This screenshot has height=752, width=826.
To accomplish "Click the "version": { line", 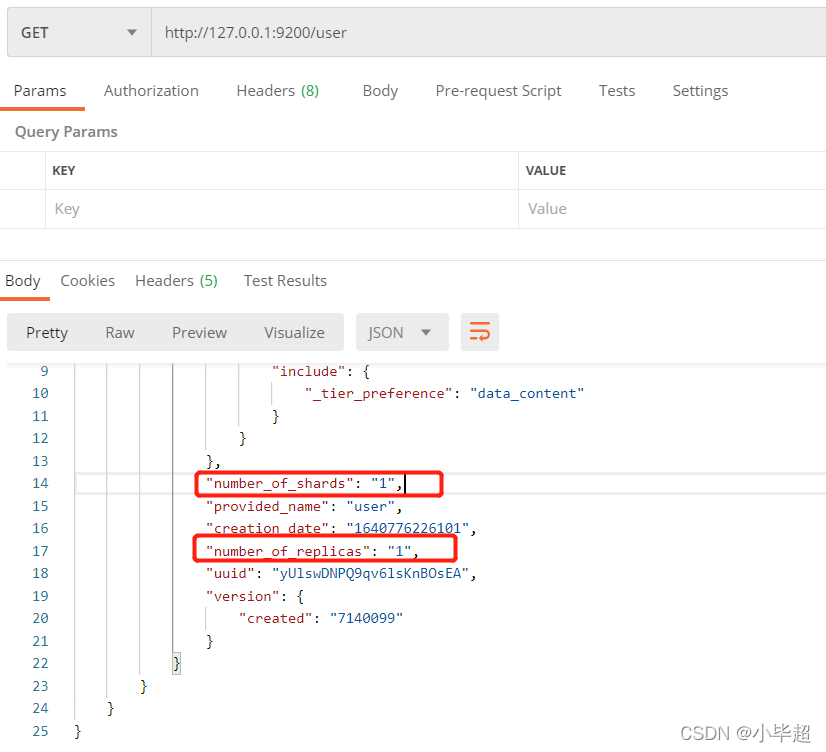I will [255, 596].
